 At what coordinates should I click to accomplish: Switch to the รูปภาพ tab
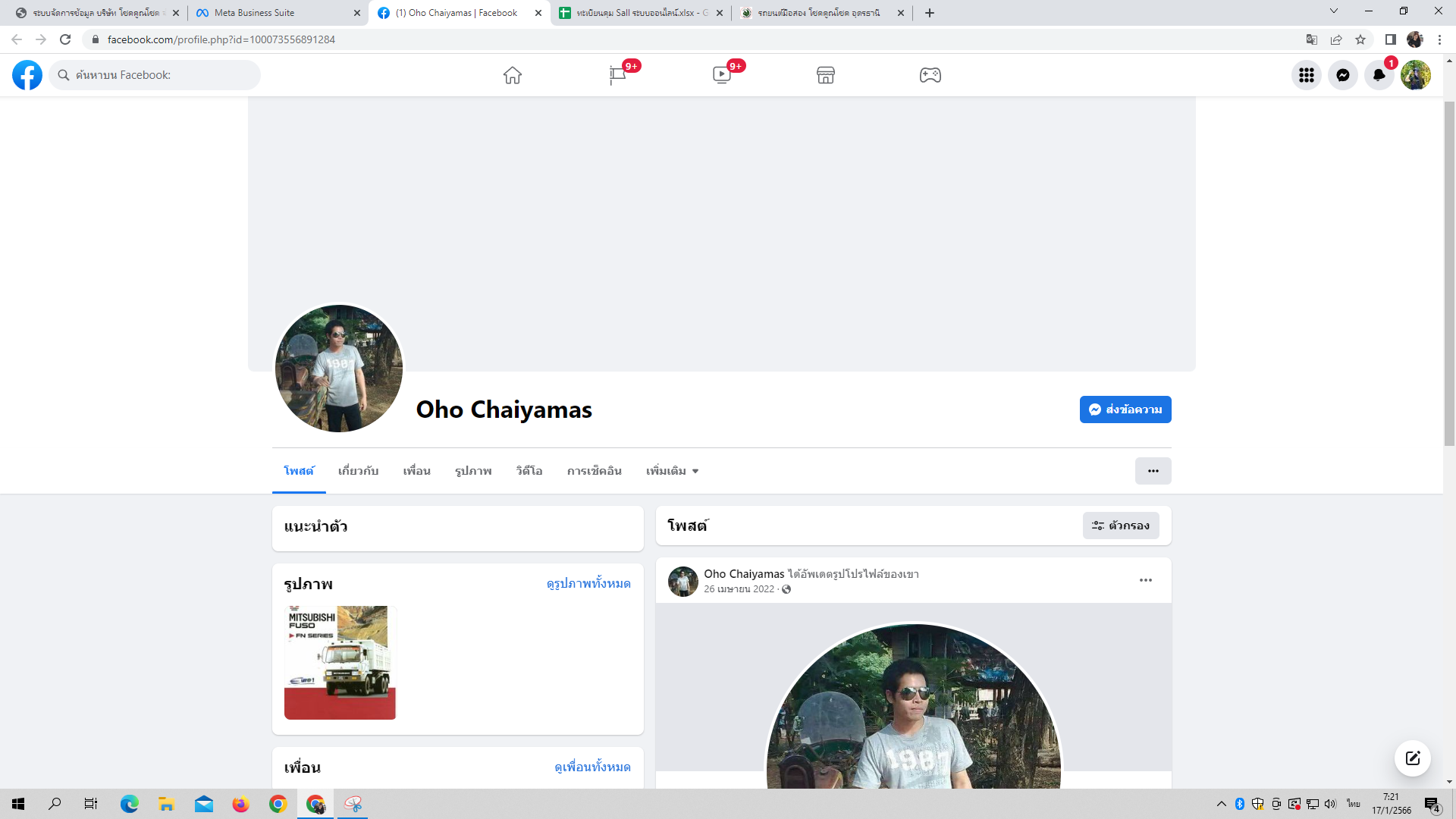point(473,471)
